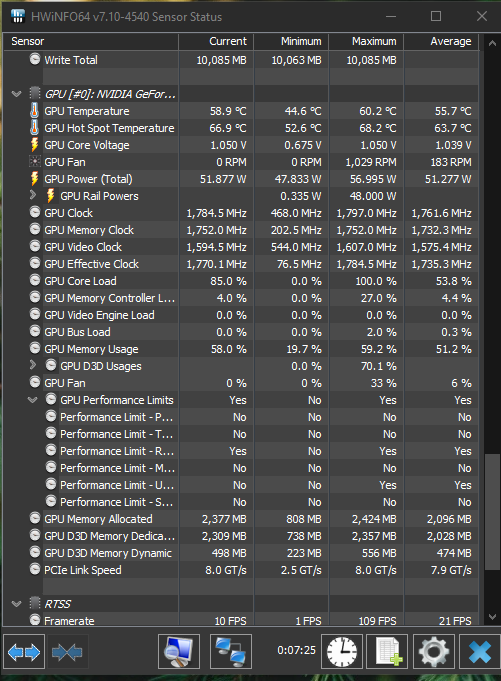Reset the elapsed time clock icon

click(x=342, y=651)
